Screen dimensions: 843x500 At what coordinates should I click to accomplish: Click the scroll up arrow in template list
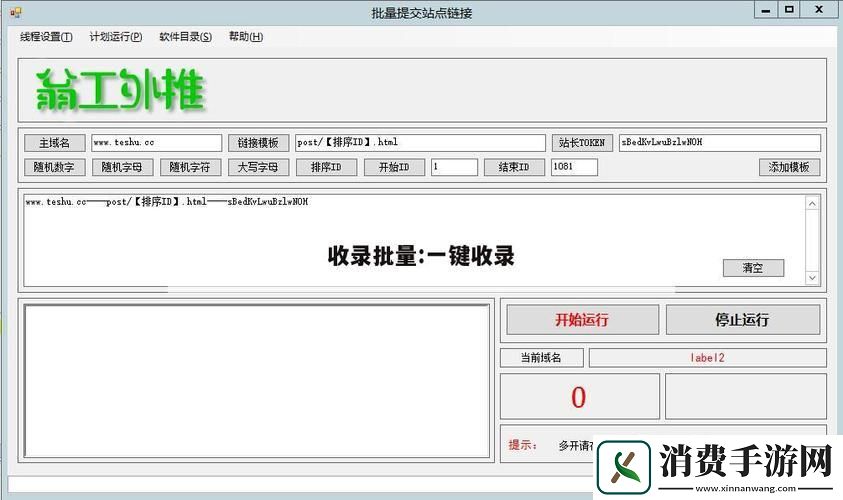812,204
